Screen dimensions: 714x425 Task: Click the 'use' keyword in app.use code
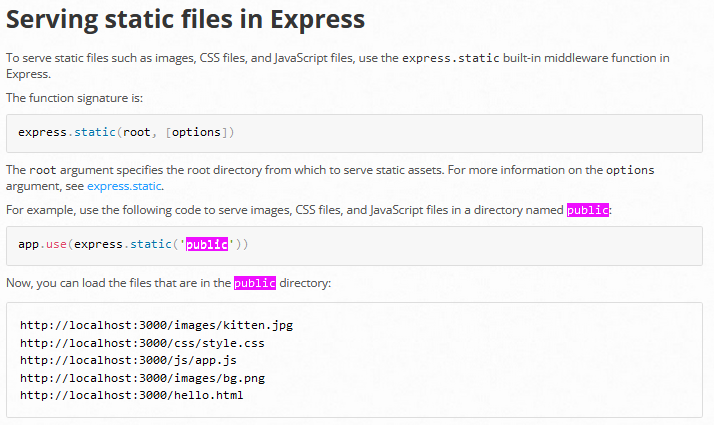coord(56,244)
